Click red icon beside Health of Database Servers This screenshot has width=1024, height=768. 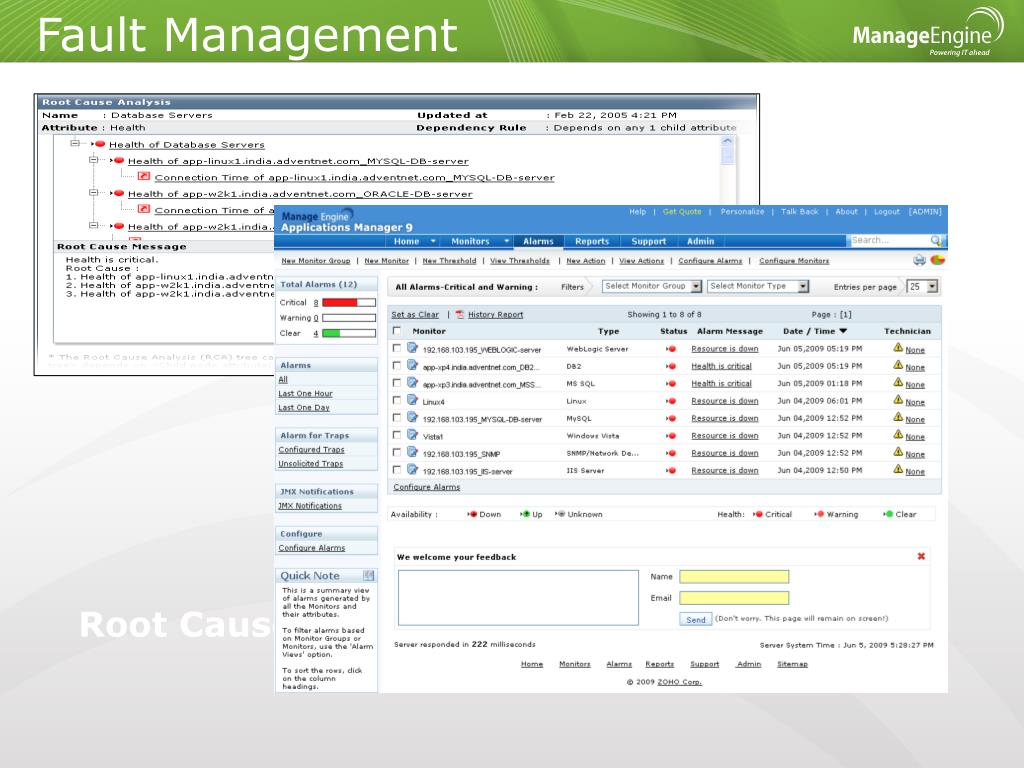99,144
